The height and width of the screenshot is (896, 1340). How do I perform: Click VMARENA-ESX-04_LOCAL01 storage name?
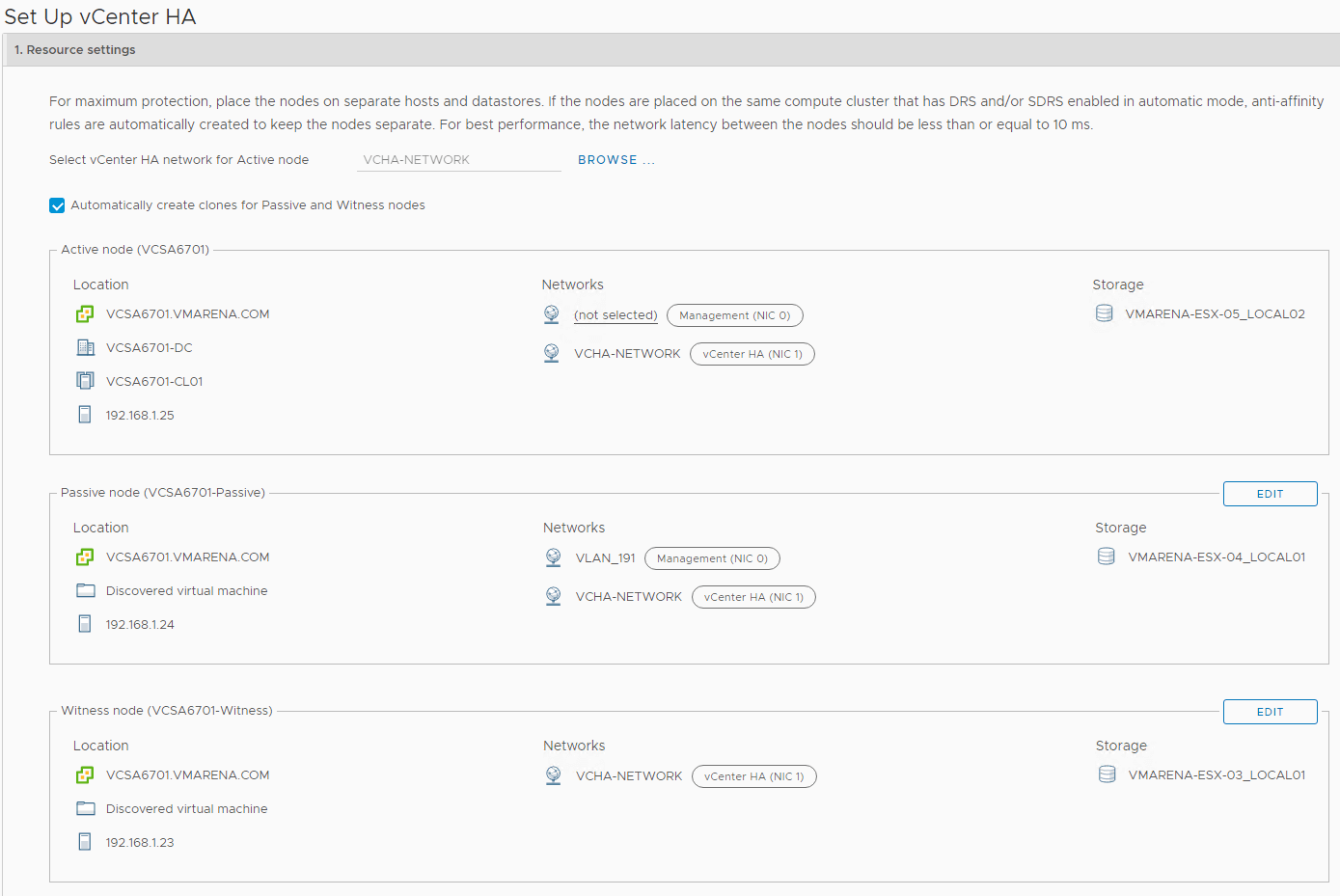(x=1217, y=557)
